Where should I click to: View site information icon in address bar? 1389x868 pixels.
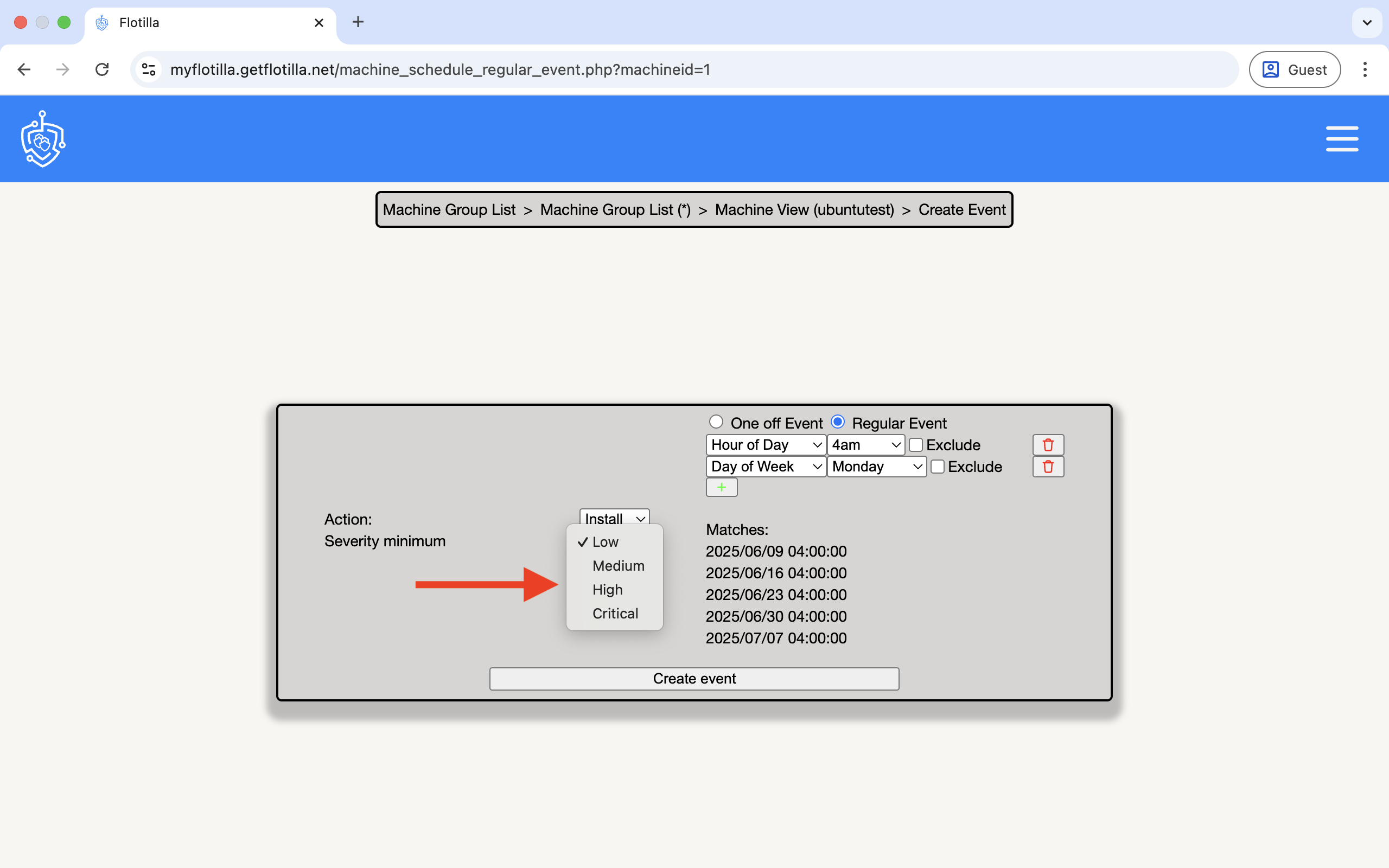coord(149,69)
